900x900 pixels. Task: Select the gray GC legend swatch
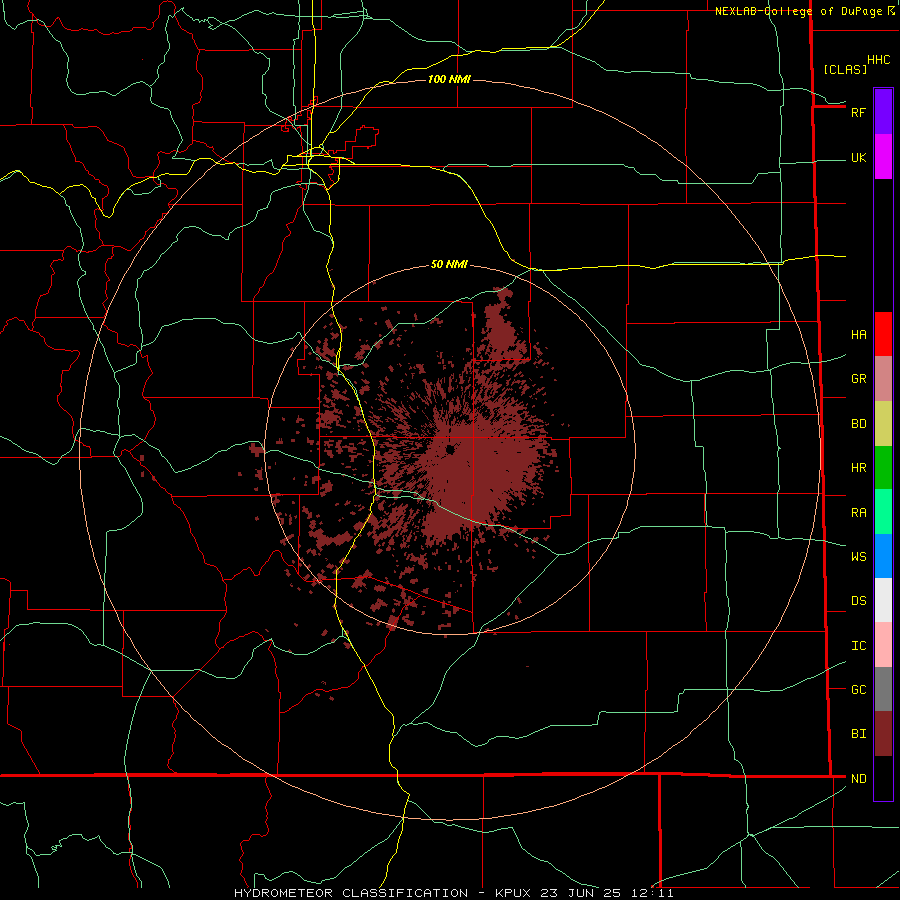click(883, 689)
